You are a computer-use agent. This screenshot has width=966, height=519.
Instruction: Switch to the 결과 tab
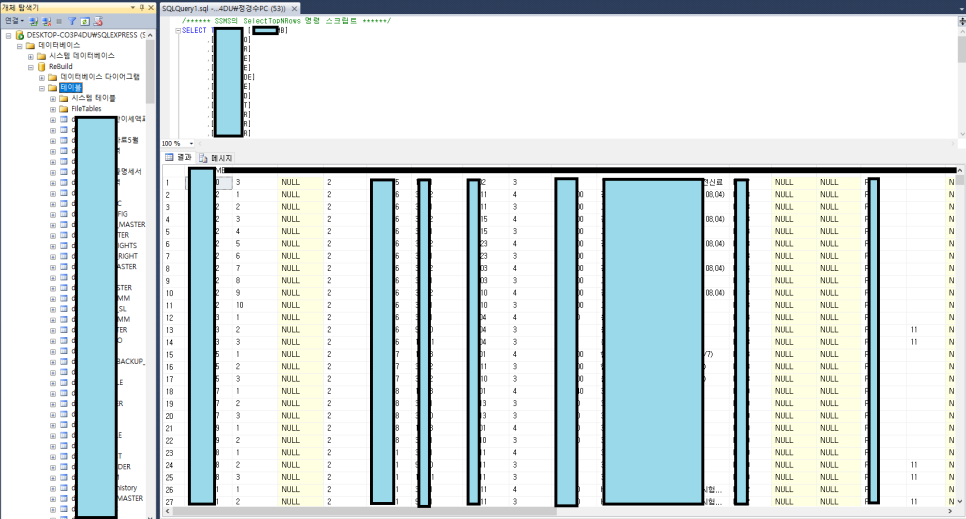point(178,157)
